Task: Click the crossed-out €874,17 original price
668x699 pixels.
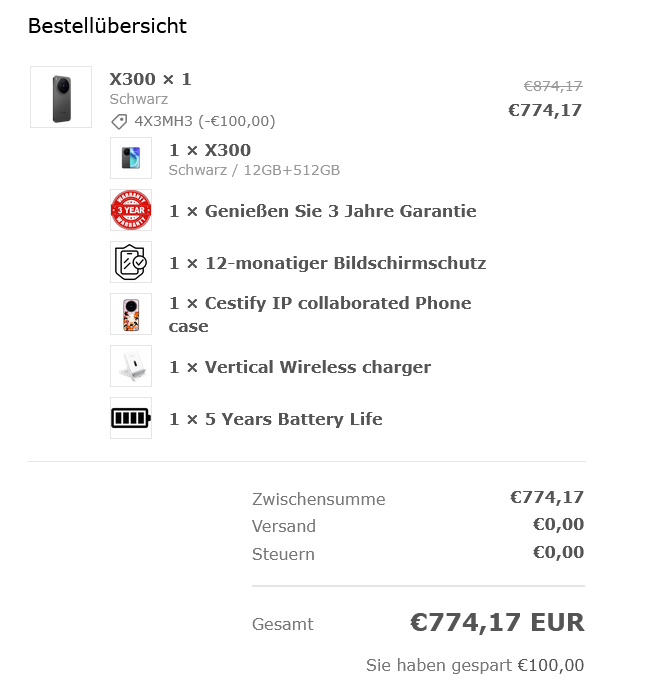Action: pos(552,86)
